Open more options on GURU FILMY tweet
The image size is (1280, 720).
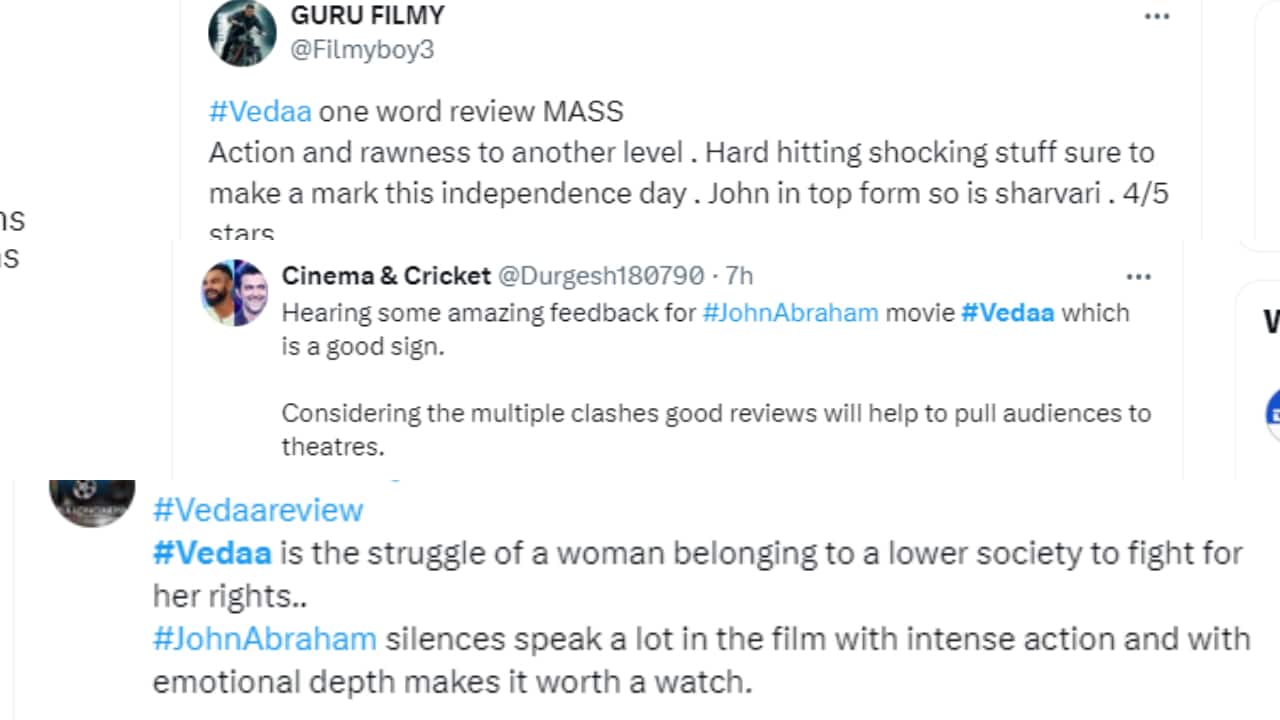(1157, 17)
